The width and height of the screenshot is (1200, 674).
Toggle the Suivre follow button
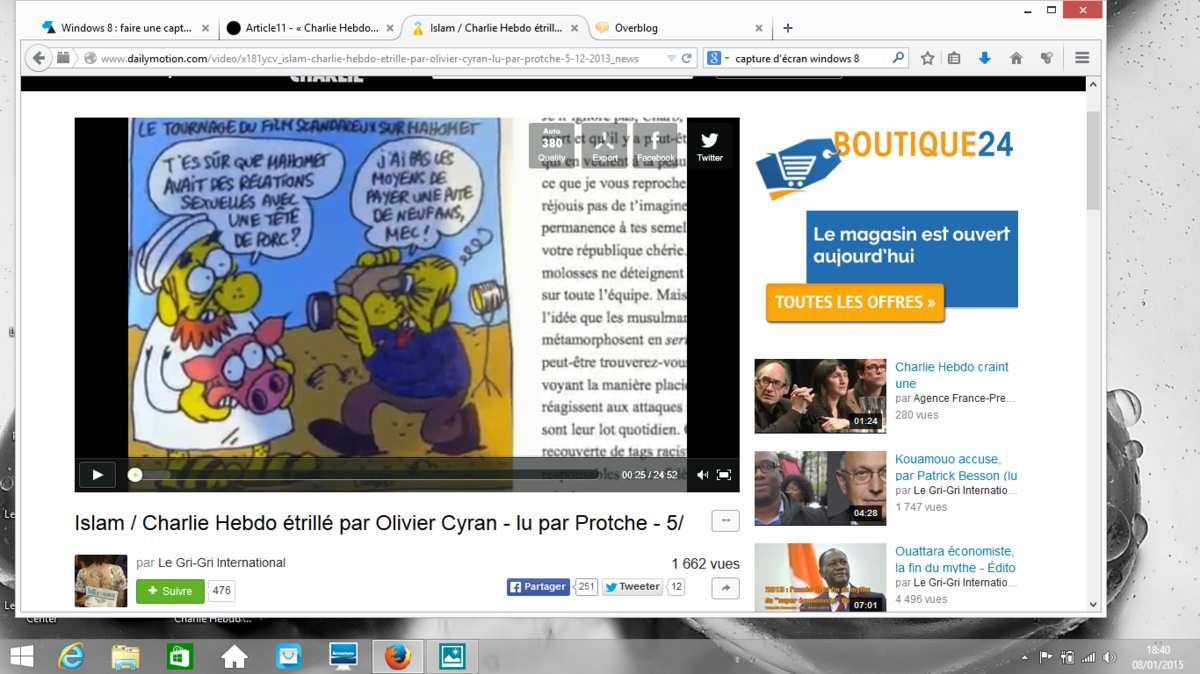[x=170, y=591]
